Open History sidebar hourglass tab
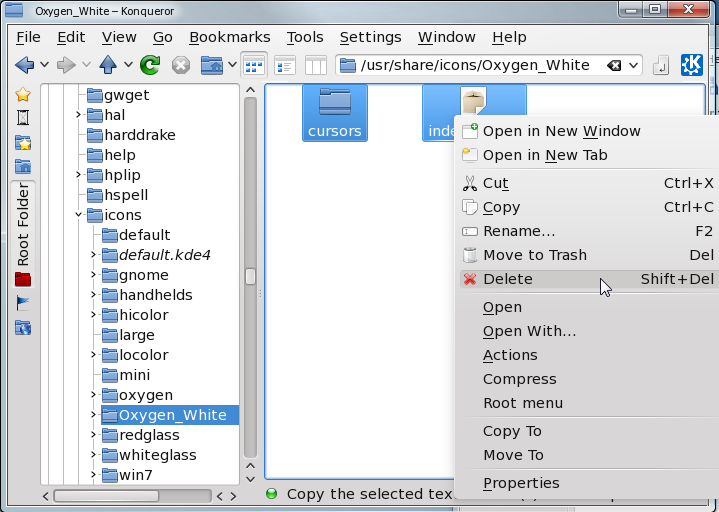Viewport: 719px width, 512px height. coord(23,117)
